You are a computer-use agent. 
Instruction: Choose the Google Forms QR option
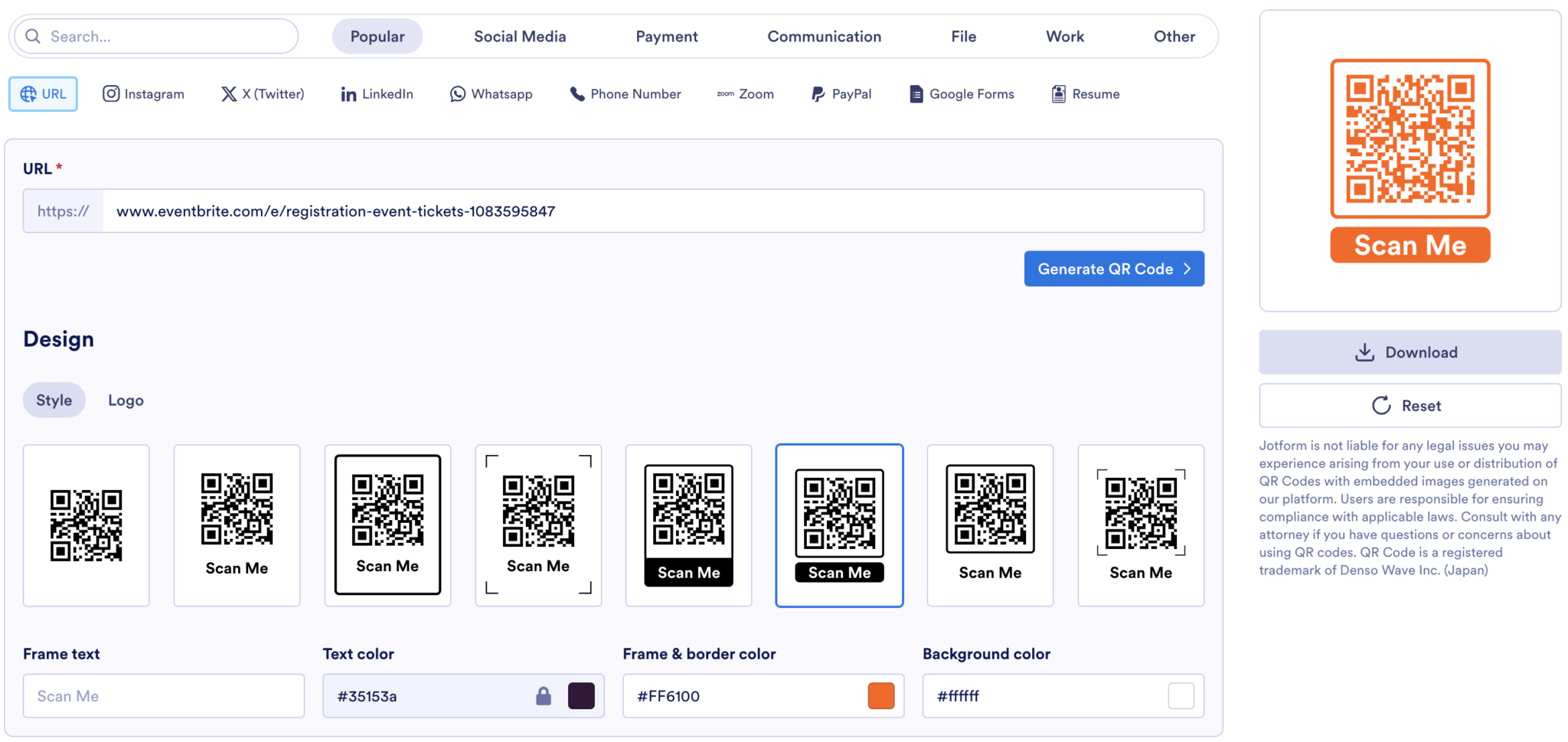coord(961,93)
